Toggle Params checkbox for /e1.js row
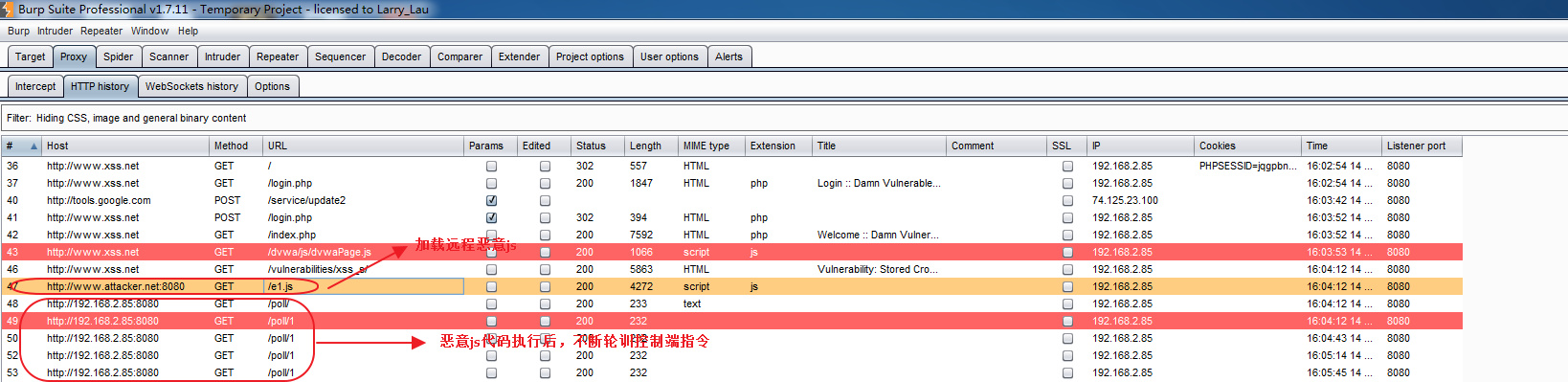 click(x=491, y=287)
